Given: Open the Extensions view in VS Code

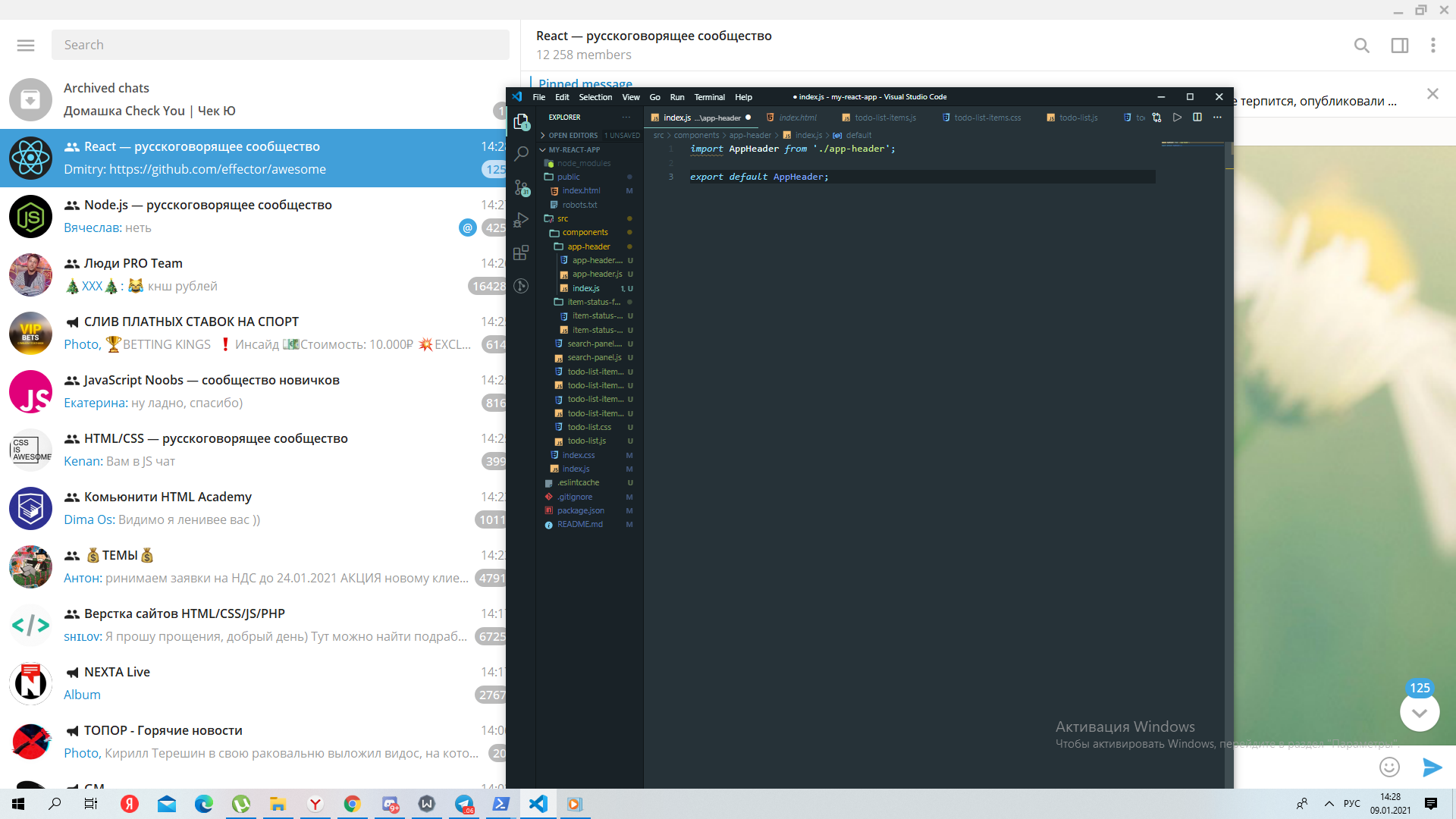Looking at the screenshot, I should pyautogui.click(x=521, y=253).
